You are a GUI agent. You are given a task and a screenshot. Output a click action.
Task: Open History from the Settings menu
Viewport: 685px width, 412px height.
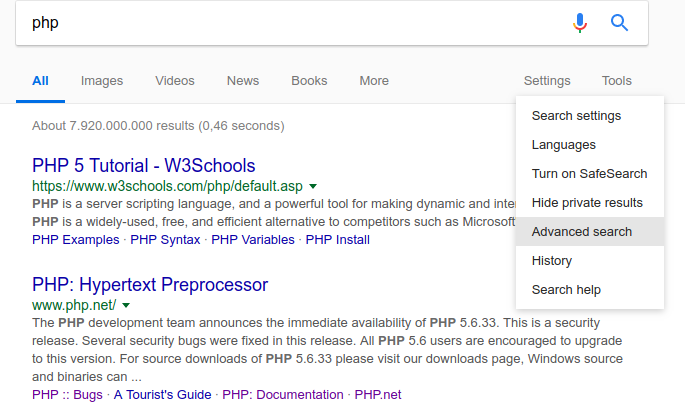pyautogui.click(x=590, y=260)
